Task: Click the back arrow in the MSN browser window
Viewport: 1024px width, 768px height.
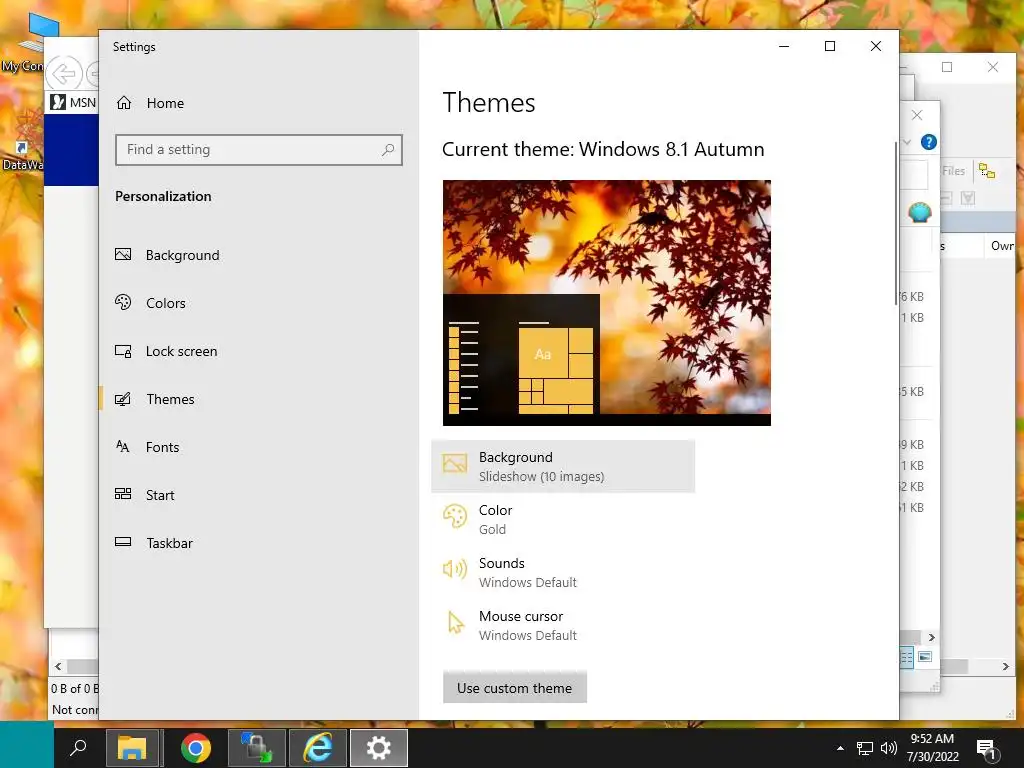Action: coord(63,74)
